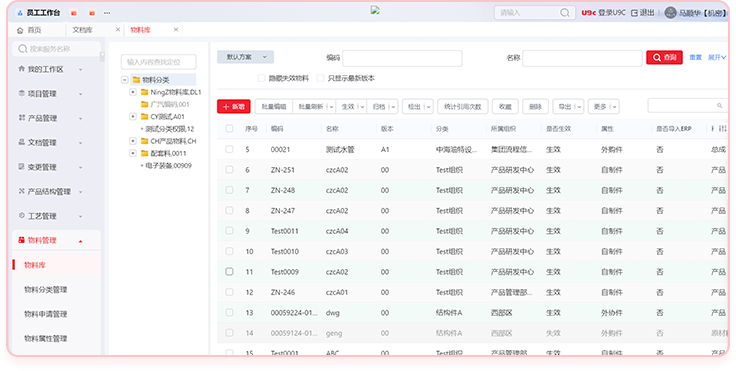
Task: Click the magnifier icon in top search box
Action: 565,13
